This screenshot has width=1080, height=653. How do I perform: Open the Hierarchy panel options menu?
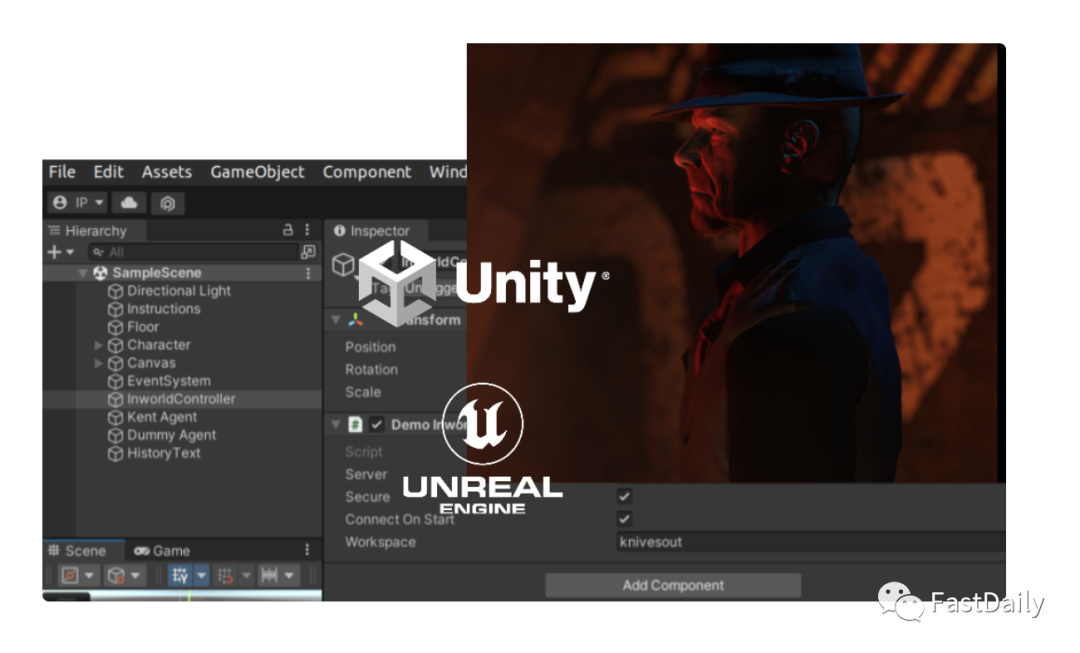(x=307, y=230)
